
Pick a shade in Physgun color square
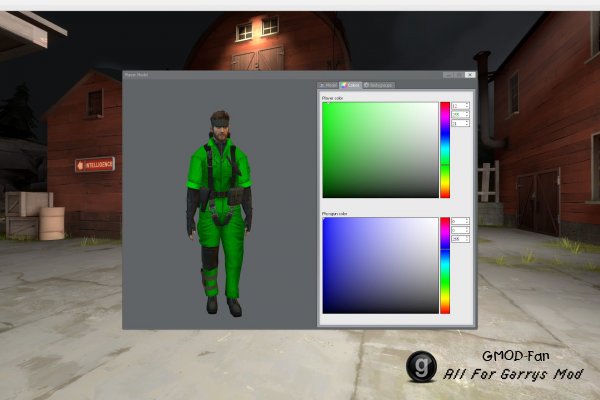click(x=380, y=266)
